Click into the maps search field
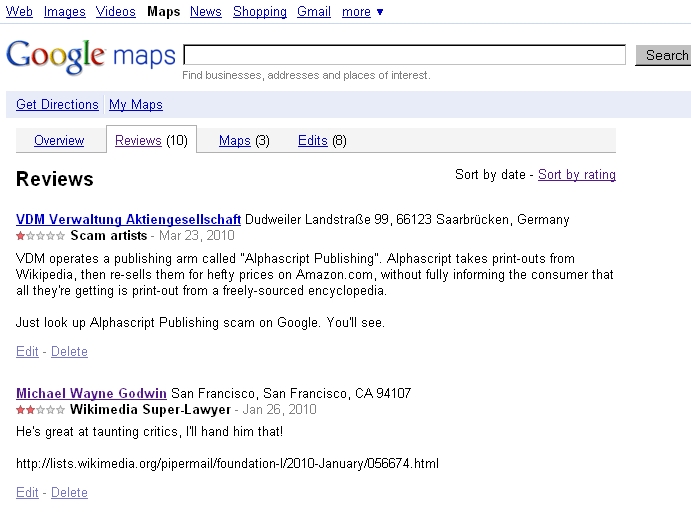691x514 pixels. tap(404, 55)
